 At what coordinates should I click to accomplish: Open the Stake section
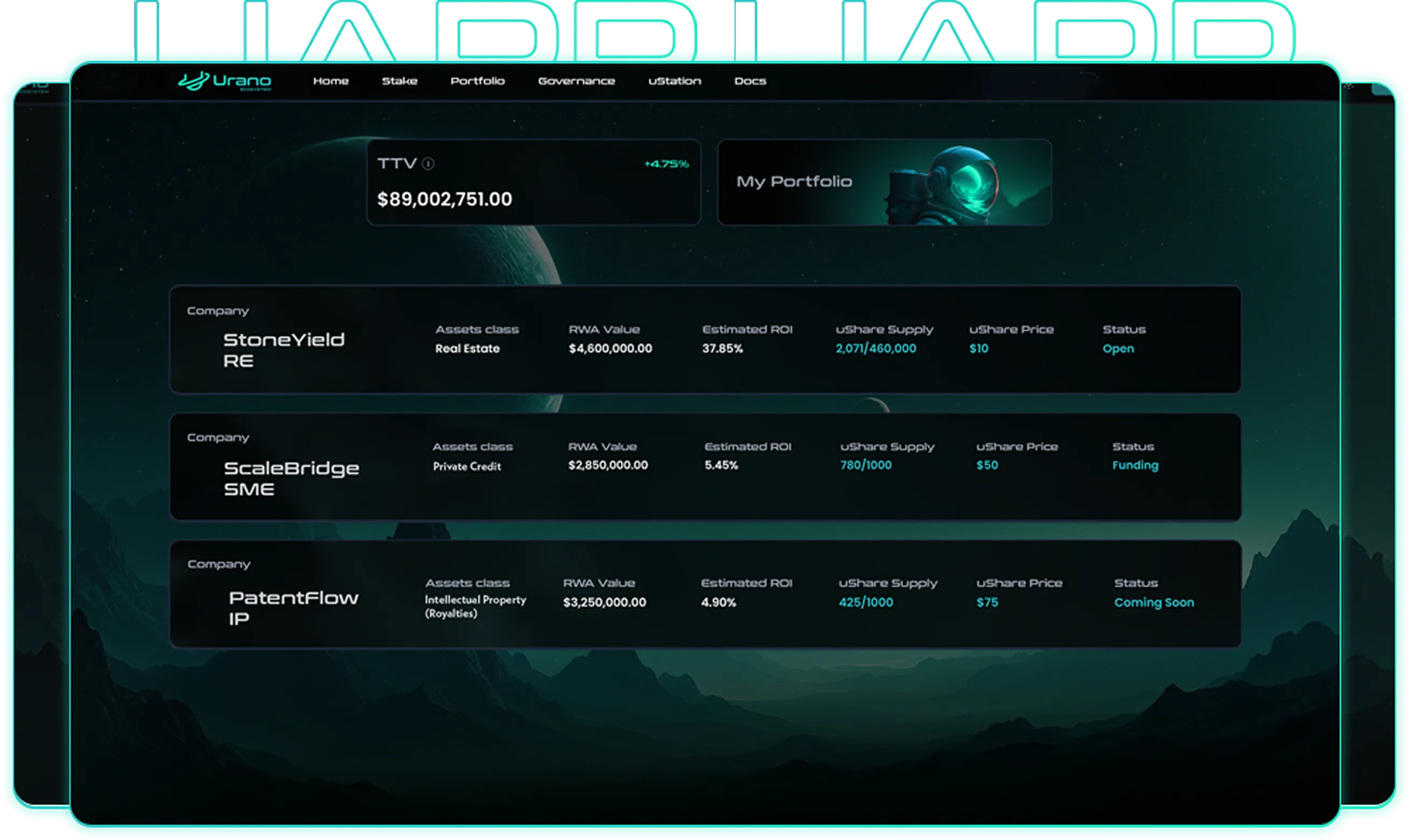pyautogui.click(x=400, y=81)
